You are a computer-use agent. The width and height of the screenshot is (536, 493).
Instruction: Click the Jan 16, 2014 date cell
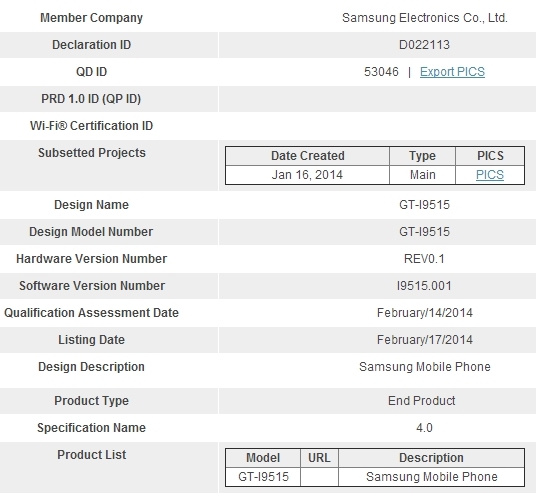tap(307, 175)
